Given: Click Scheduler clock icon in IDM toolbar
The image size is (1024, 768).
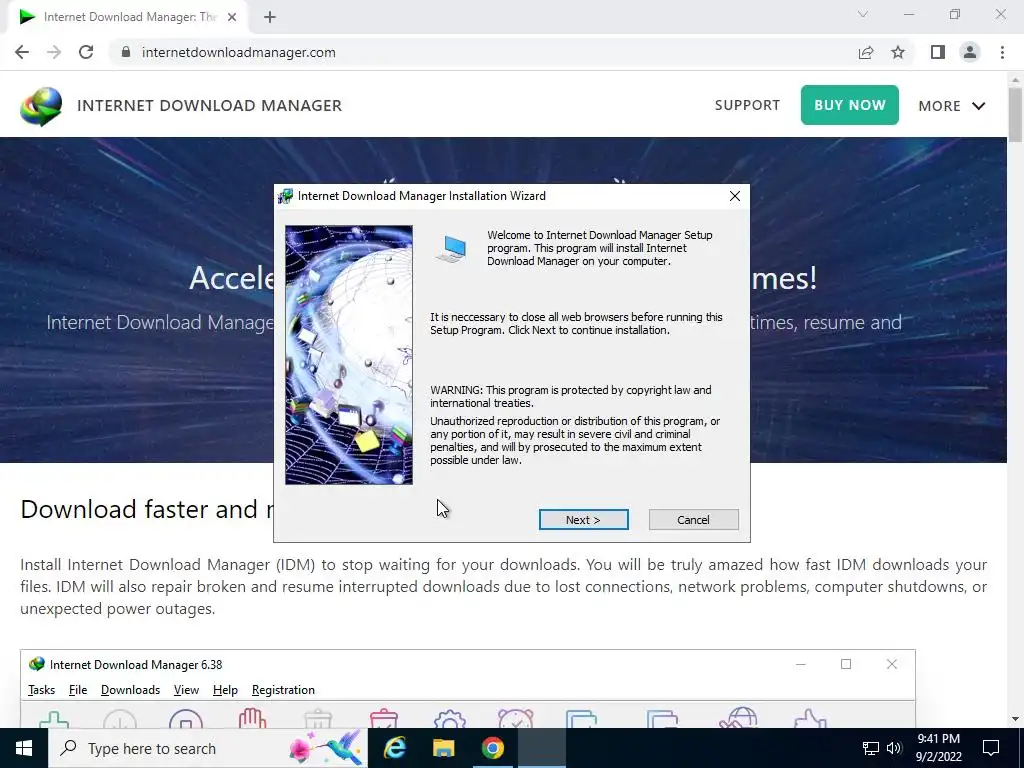Looking at the screenshot, I should pos(515,719).
